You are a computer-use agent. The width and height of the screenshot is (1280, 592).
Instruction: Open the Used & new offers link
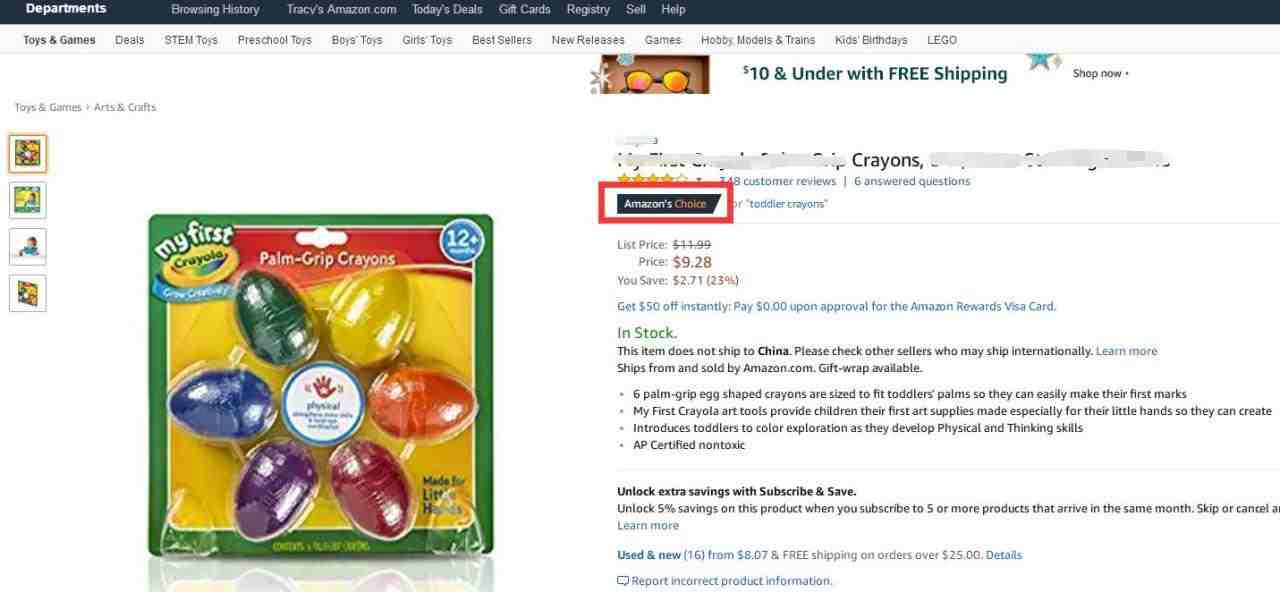(x=661, y=555)
